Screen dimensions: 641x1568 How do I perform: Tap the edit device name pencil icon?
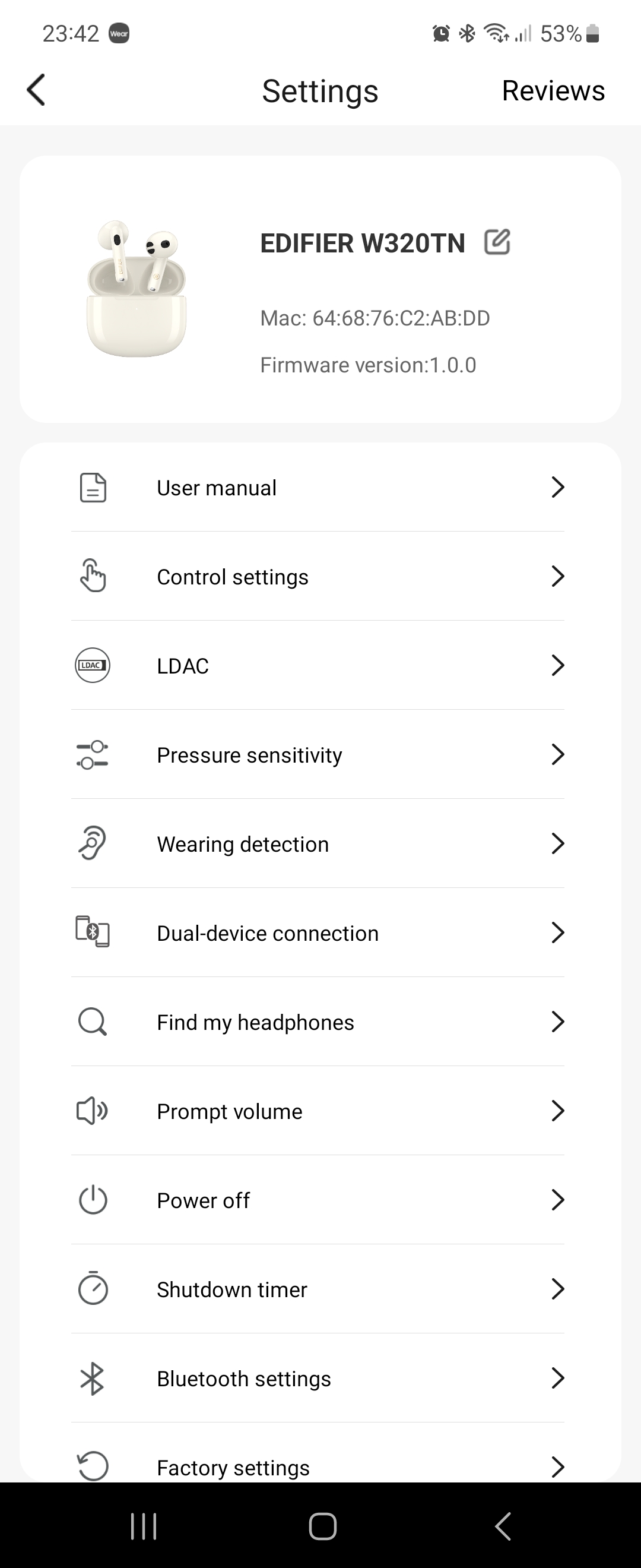[x=497, y=242]
